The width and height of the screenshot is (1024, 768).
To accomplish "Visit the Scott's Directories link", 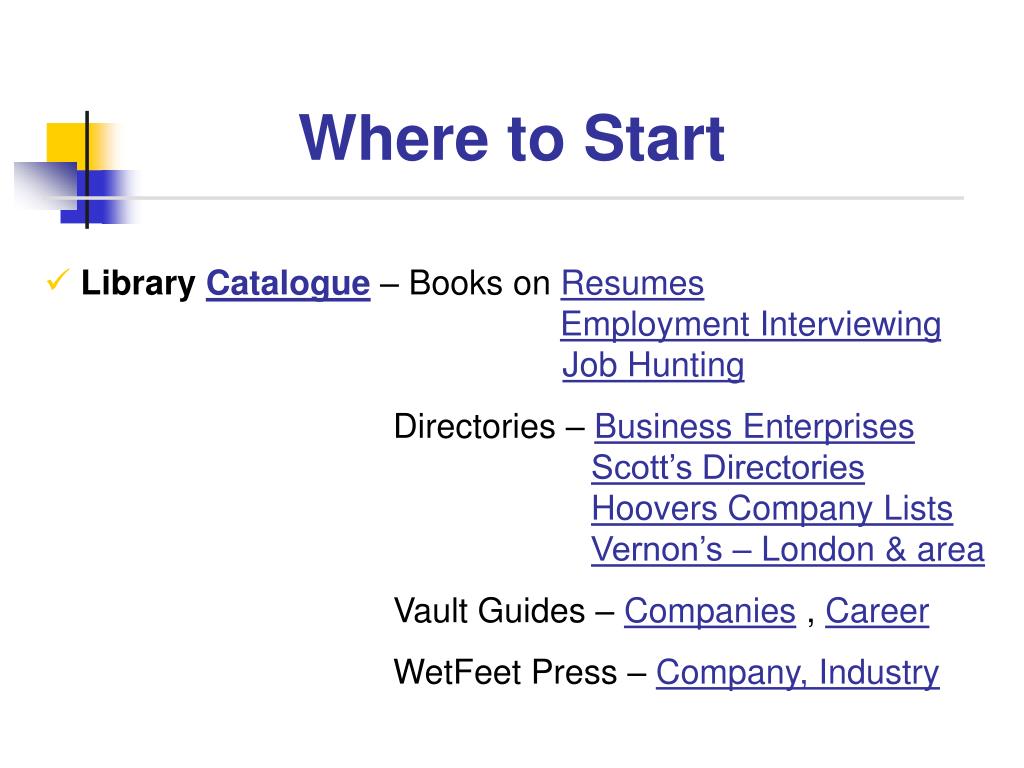I will point(728,468).
